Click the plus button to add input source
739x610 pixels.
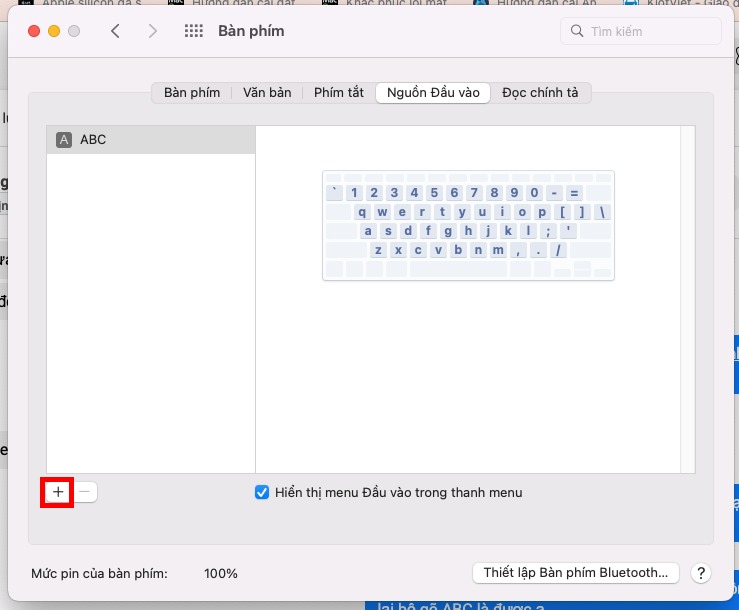[57, 492]
